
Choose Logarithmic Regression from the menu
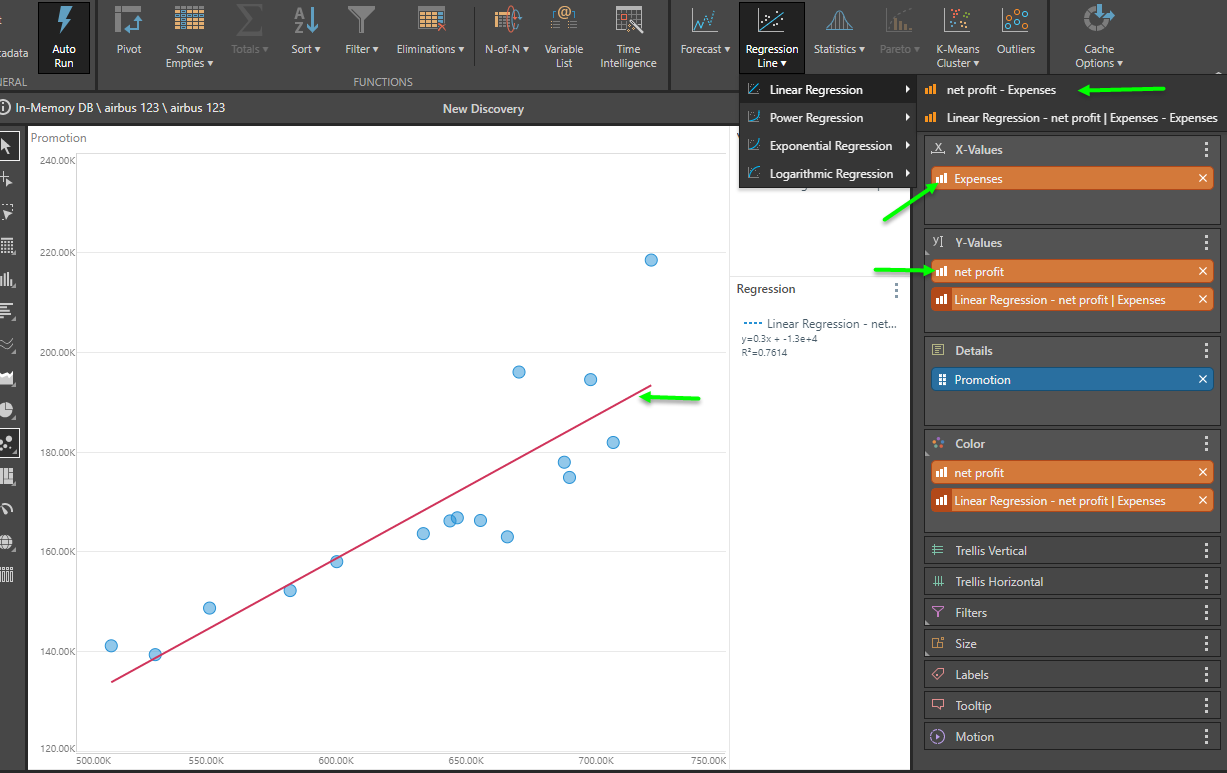(830, 174)
